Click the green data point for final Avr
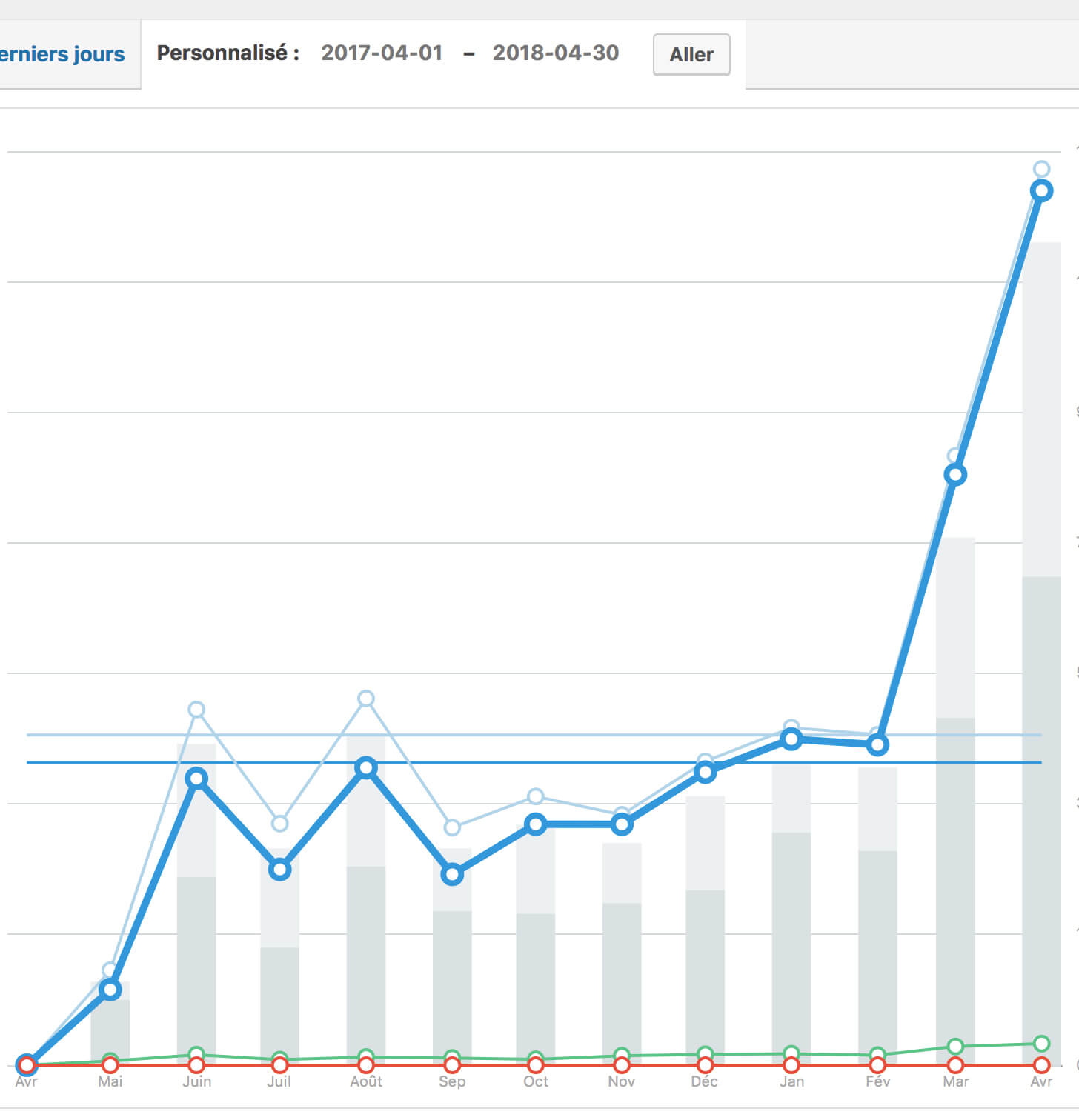 1041,1044
